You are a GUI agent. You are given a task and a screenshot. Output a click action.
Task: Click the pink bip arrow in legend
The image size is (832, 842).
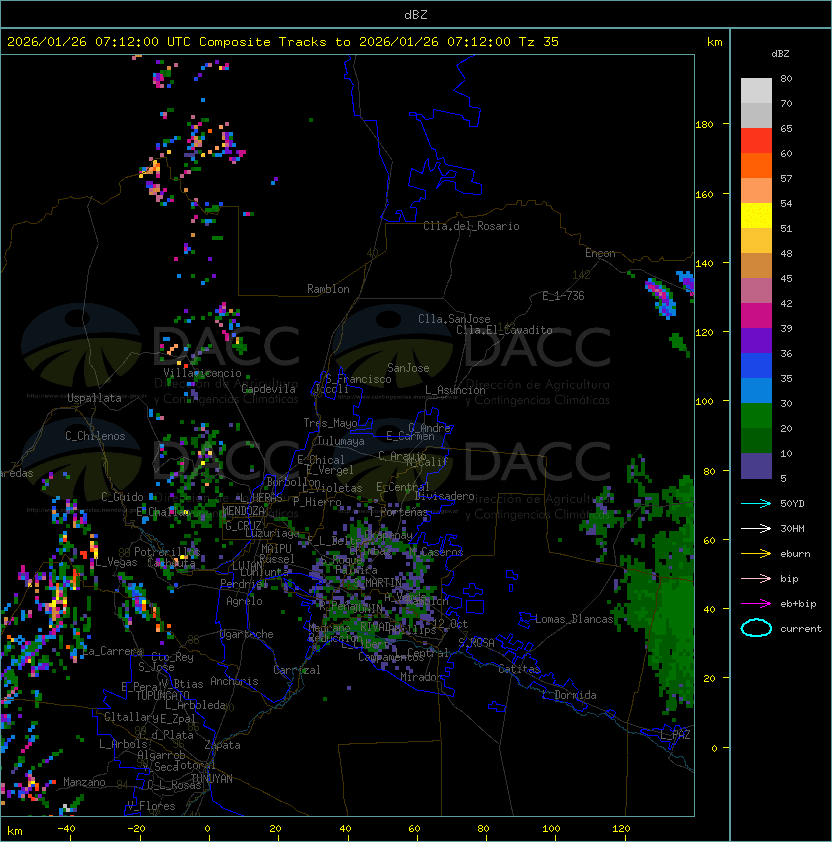point(756,578)
